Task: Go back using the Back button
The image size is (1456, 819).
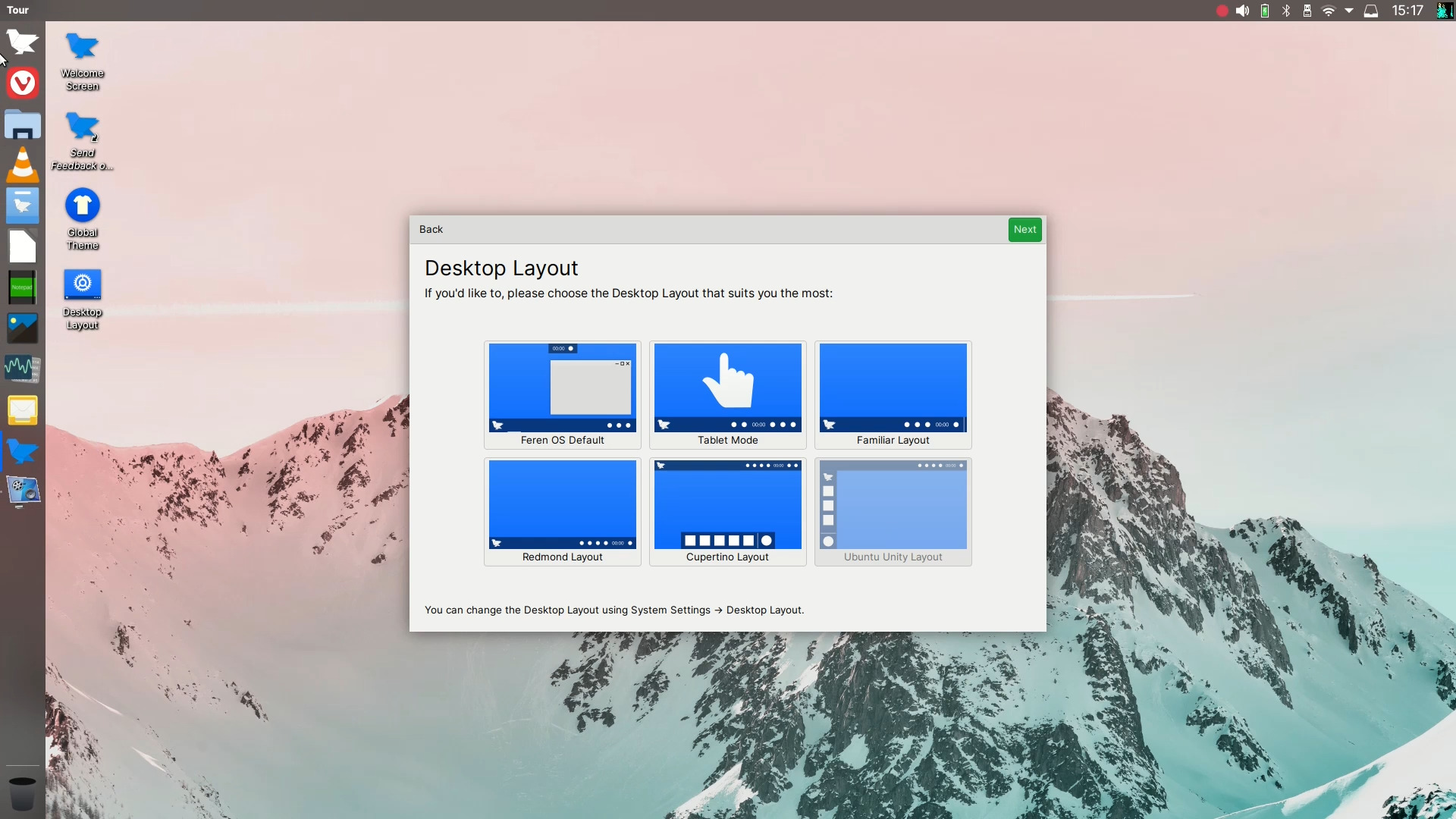Action: [x=431, y=229]
